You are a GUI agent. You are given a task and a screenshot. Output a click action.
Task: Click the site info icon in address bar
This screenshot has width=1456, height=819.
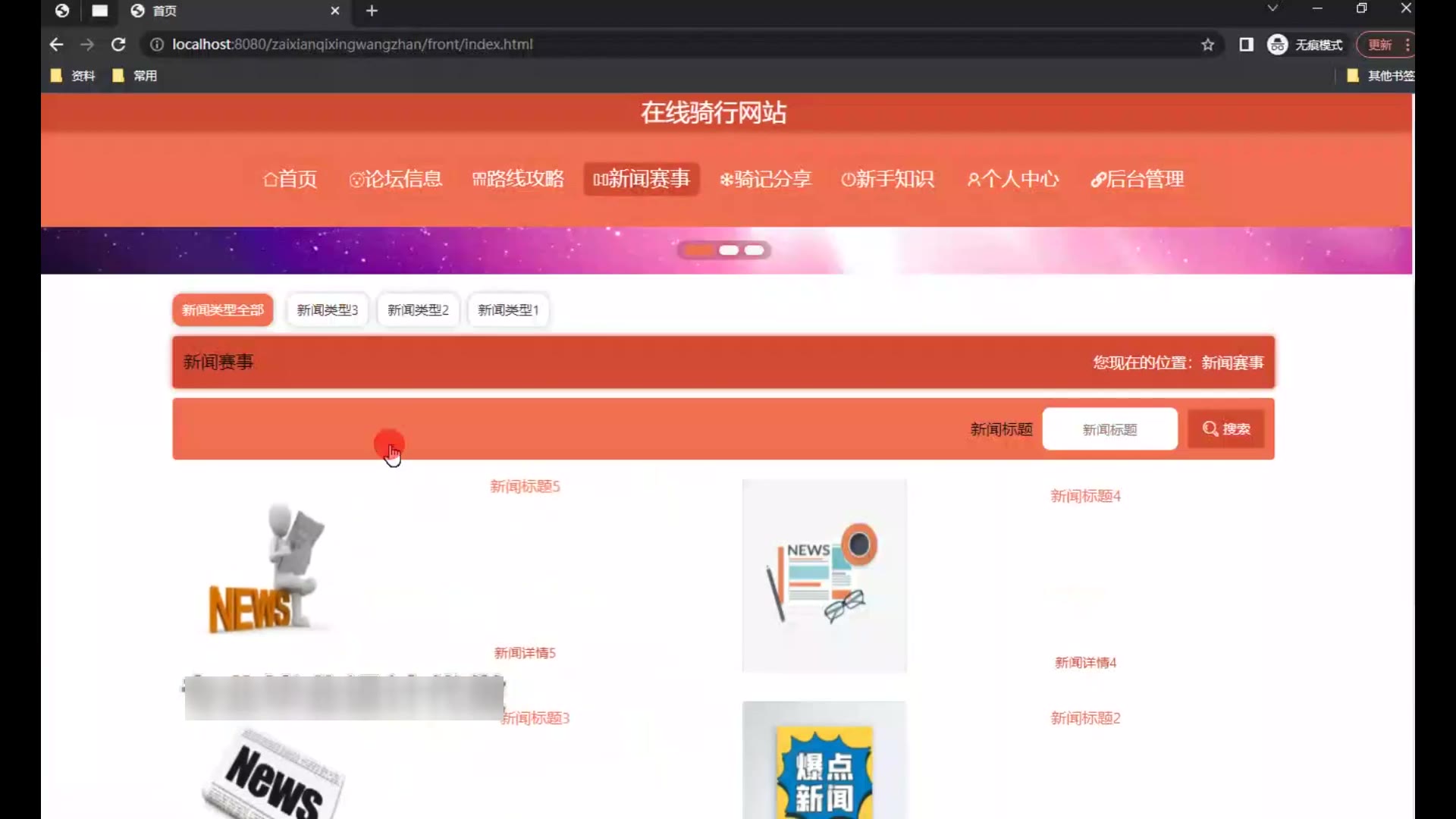(x=157, y=45)
